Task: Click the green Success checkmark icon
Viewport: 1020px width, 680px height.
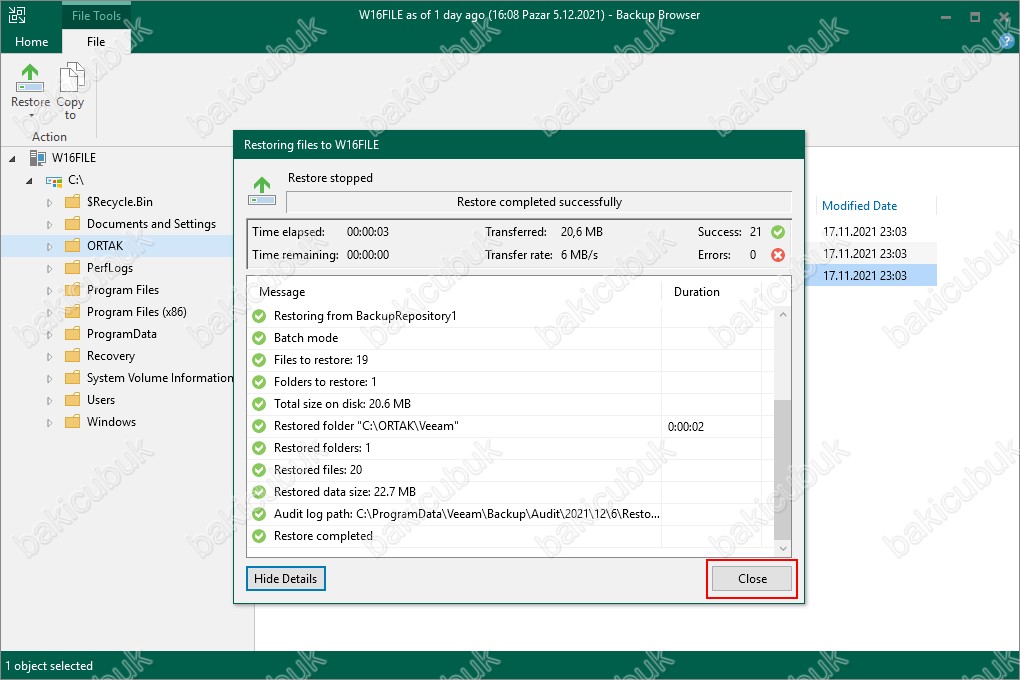Action: 777,232
